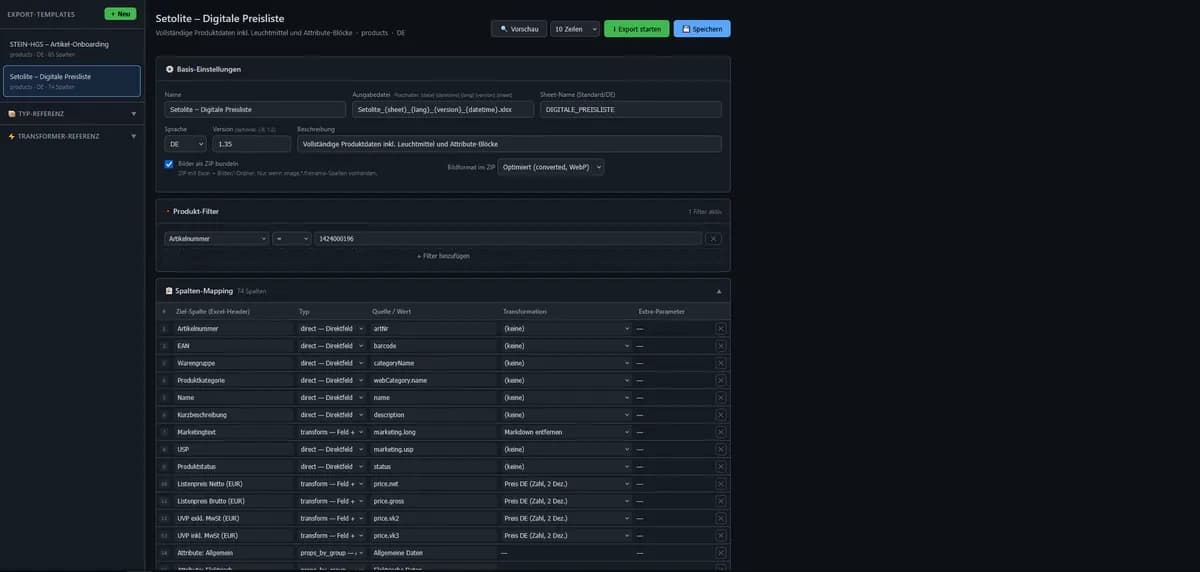This screenshot has height=572, width=1200.
Task: Open the filter operator '=' dropdown
Action: pyautogui.click(x=292, y=239)
